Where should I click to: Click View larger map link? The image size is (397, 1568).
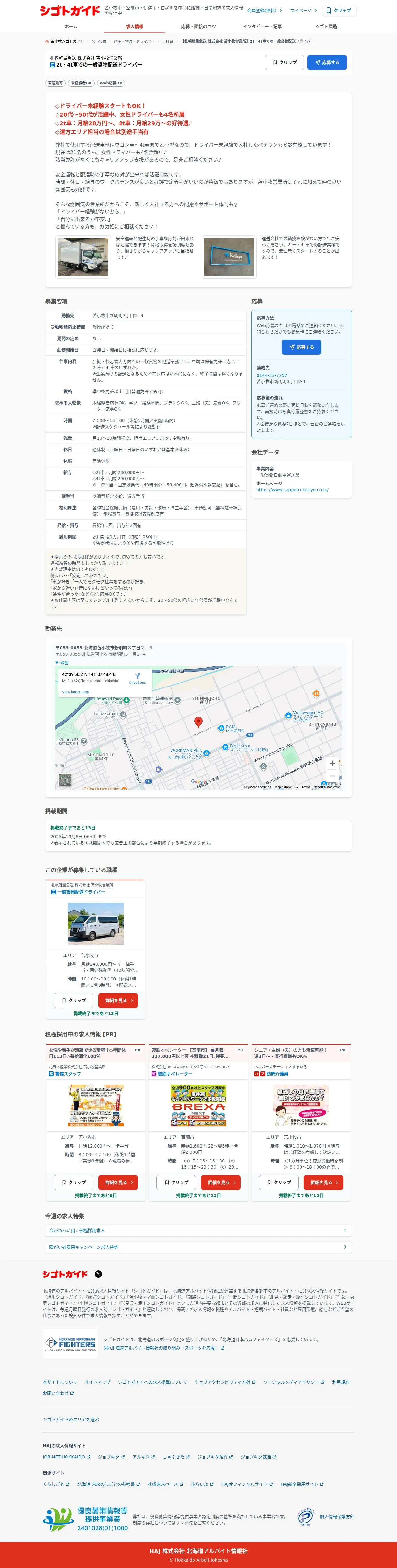click(75, 692)
